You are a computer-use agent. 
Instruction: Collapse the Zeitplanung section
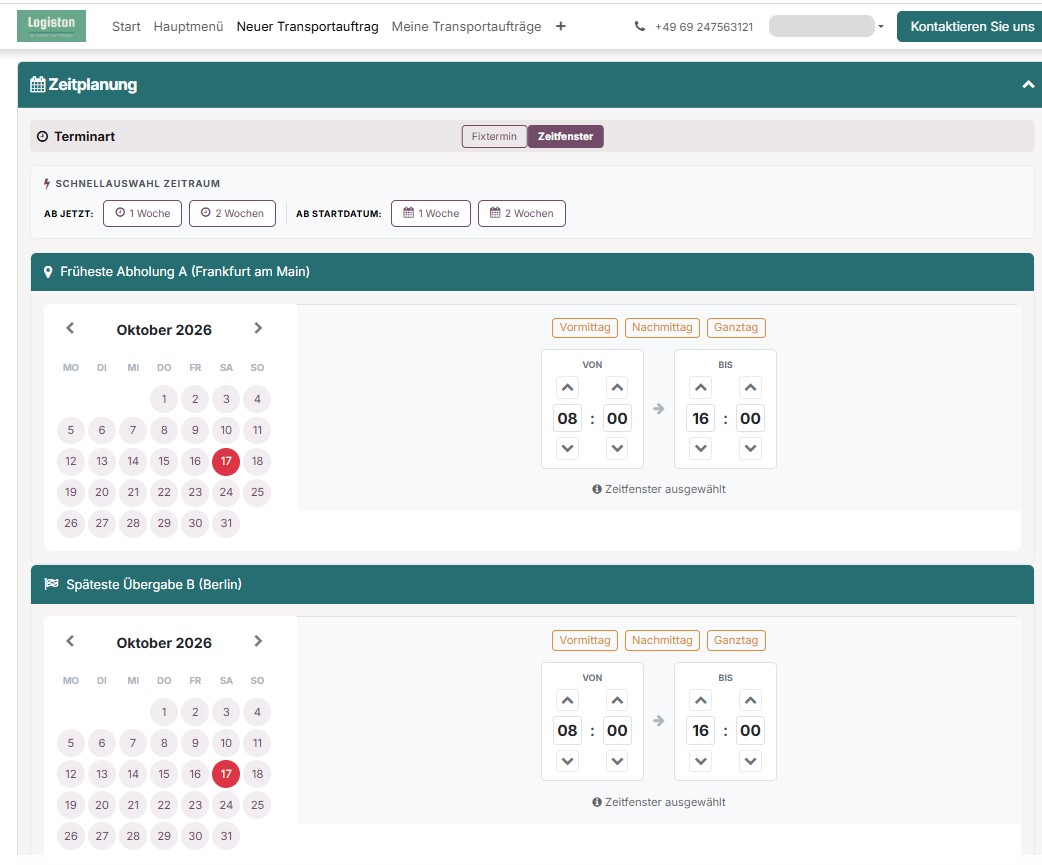[x=1027, y=84]
